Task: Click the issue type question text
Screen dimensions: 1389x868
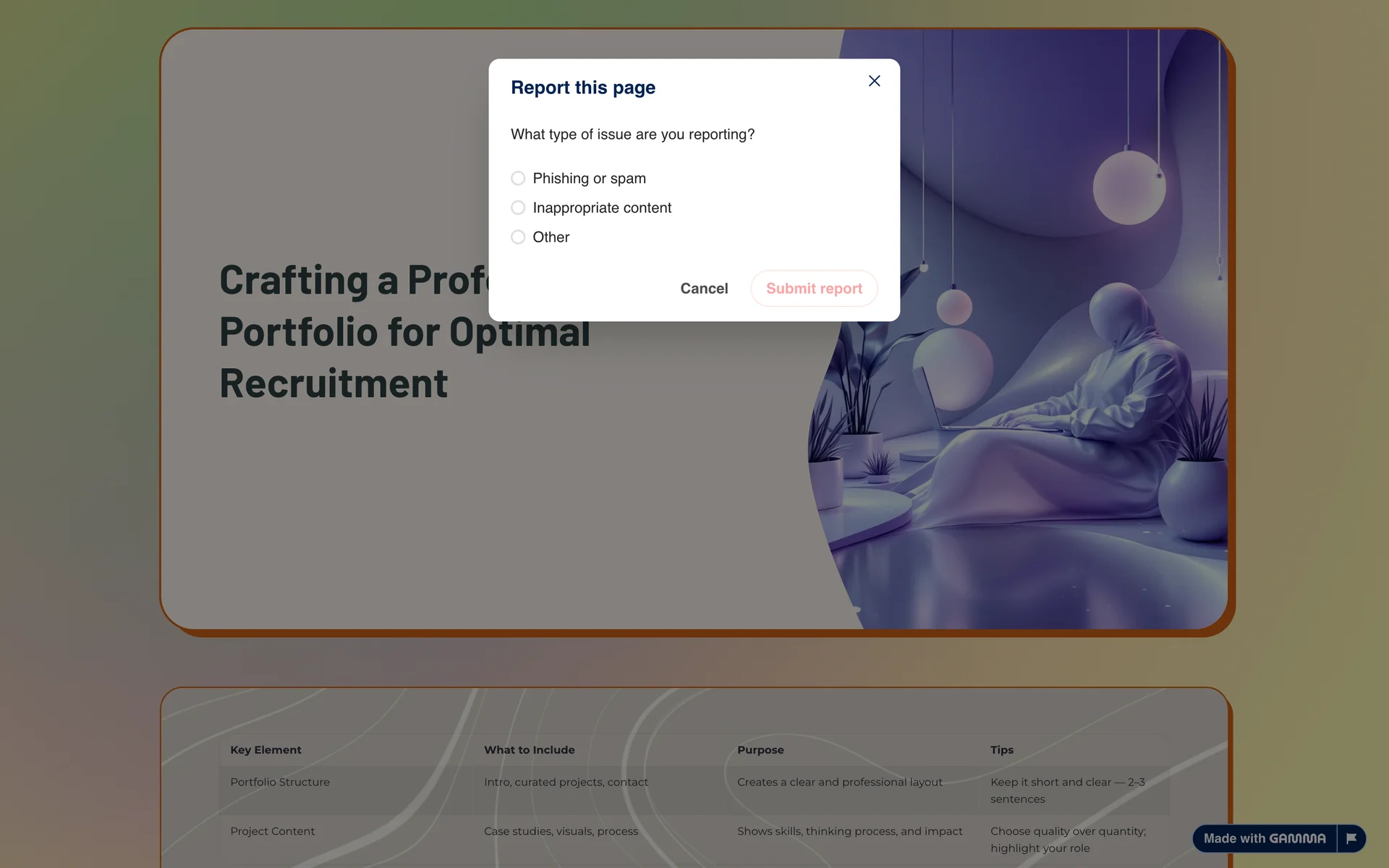Action: tap(632, 135)
